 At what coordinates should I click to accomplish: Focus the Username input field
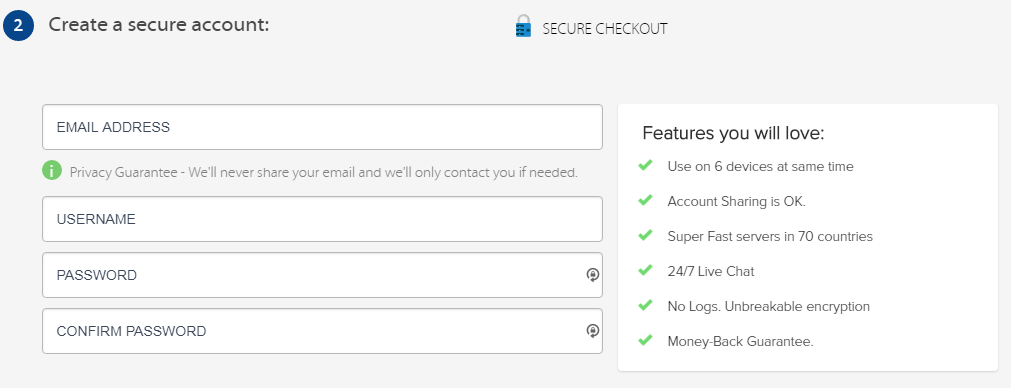point(322,219)
